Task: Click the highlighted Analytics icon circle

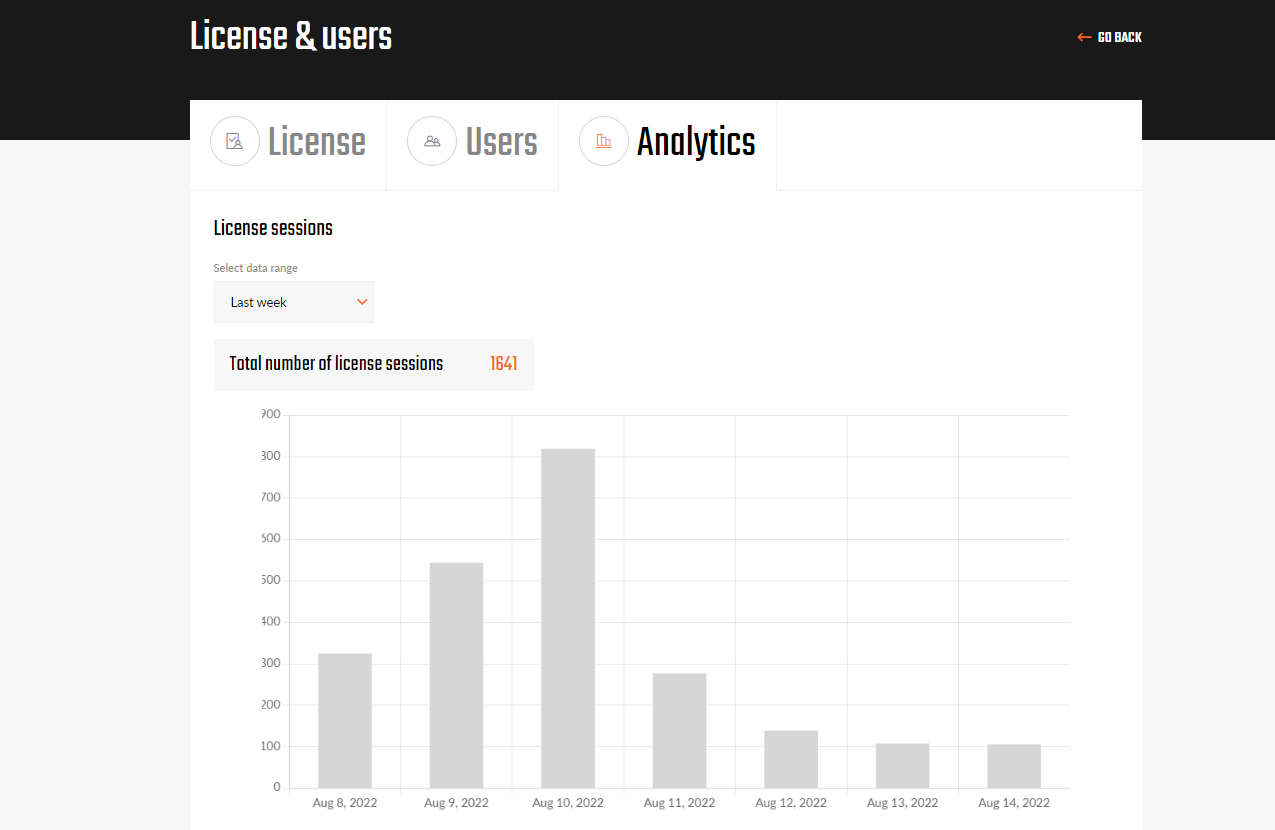Action: coord(604,141)
